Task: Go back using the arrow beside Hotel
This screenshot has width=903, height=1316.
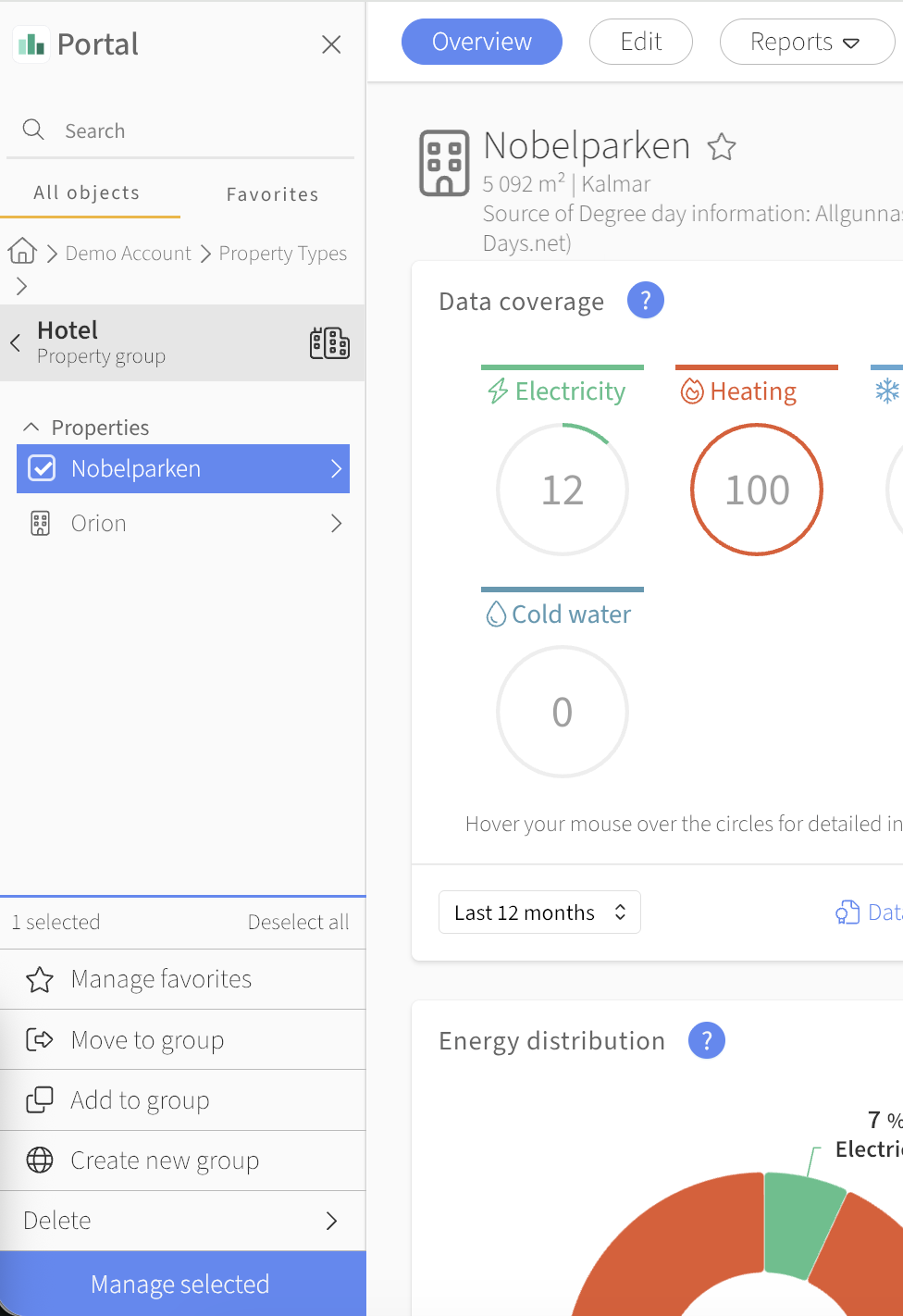Action: click(x=15, y=342)
